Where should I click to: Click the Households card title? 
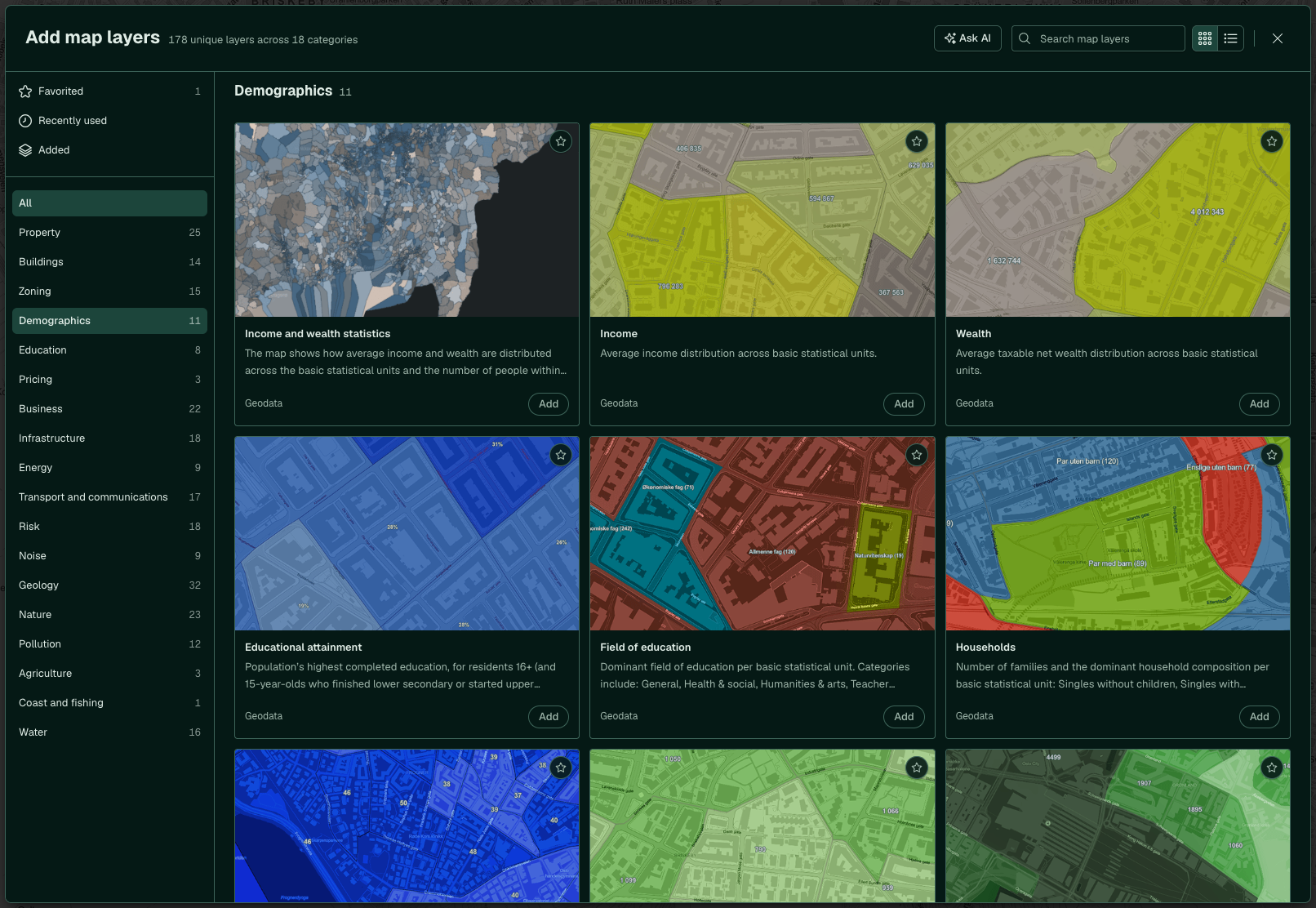click(x=985, y=648)
